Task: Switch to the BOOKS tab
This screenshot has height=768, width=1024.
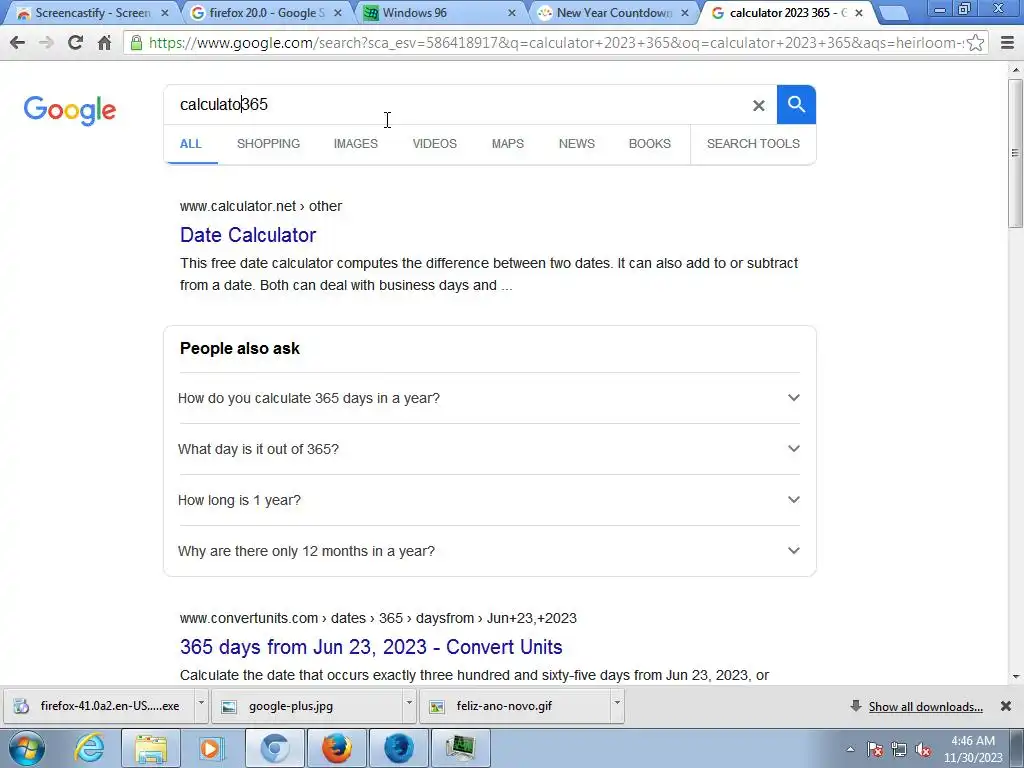Action: point(649,144)
